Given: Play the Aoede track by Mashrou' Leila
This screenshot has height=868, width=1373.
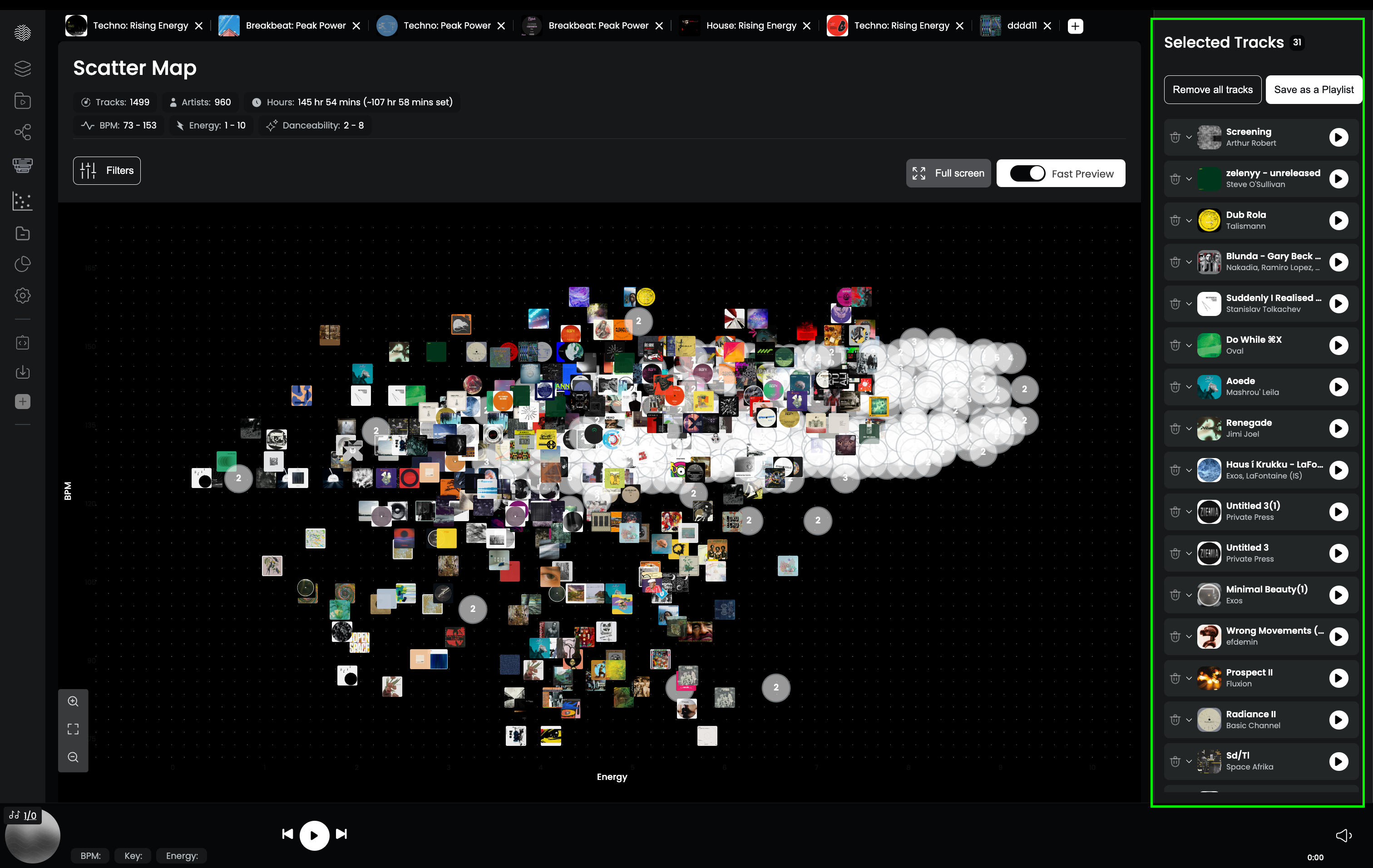Looking at the screenshot, I should [1338, 387].
